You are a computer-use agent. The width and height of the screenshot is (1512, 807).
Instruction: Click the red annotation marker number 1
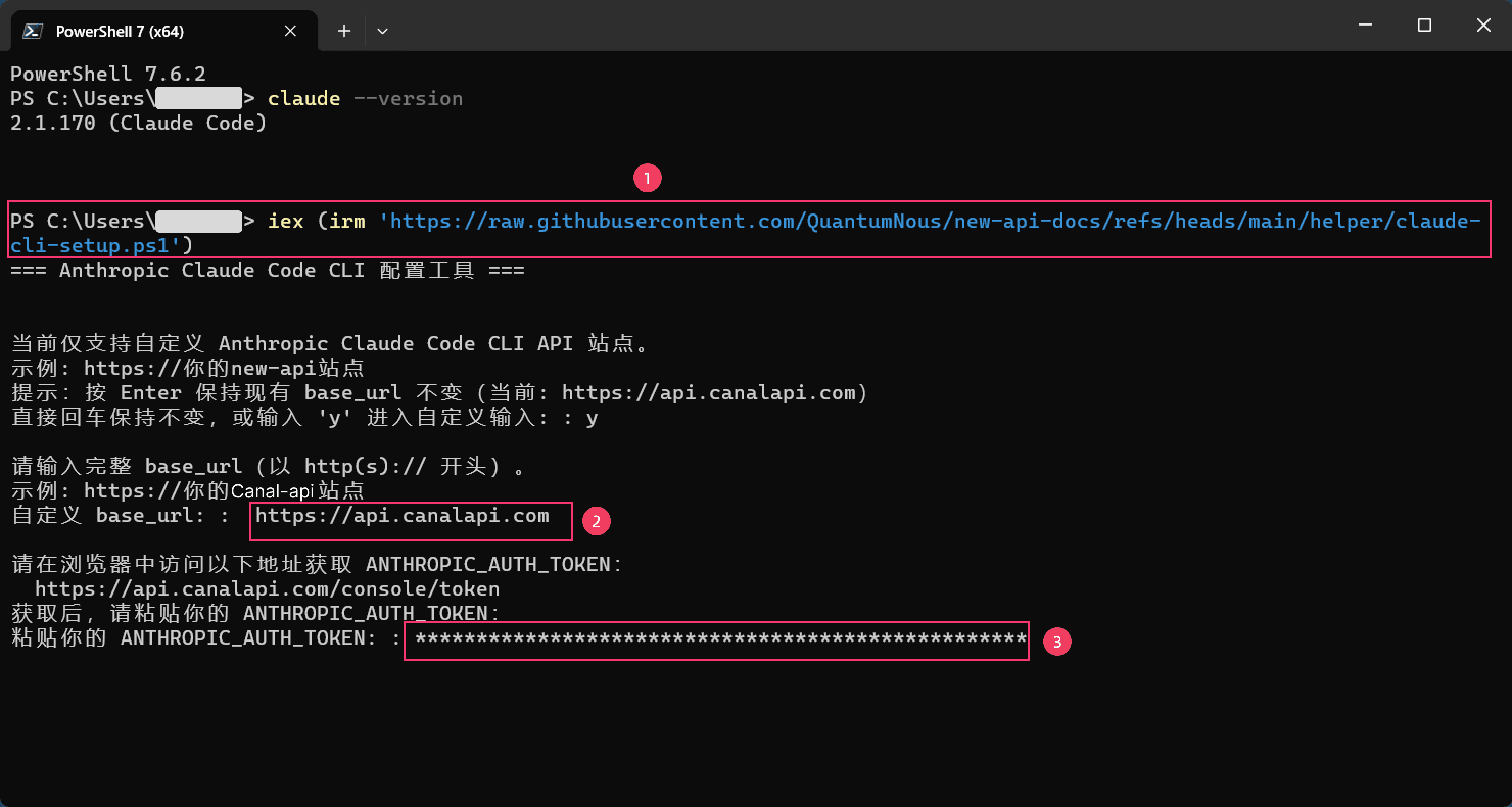pyautogui.click(x=647, y=178)
